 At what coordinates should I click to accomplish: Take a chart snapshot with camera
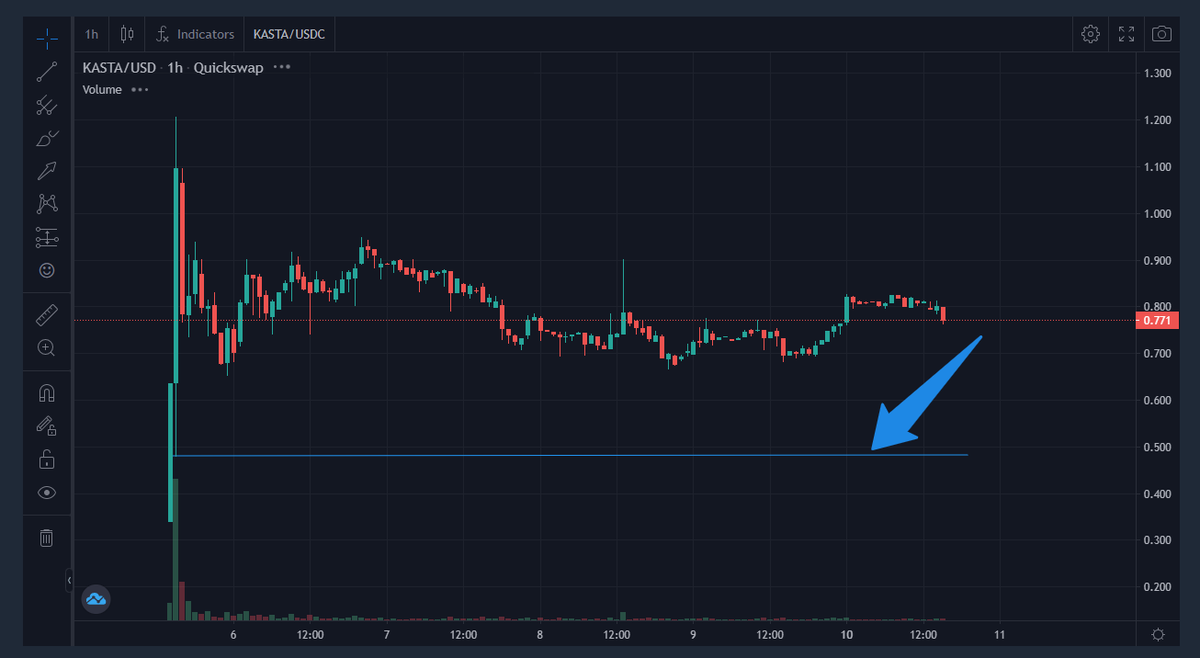click(x=1161, y=34)
